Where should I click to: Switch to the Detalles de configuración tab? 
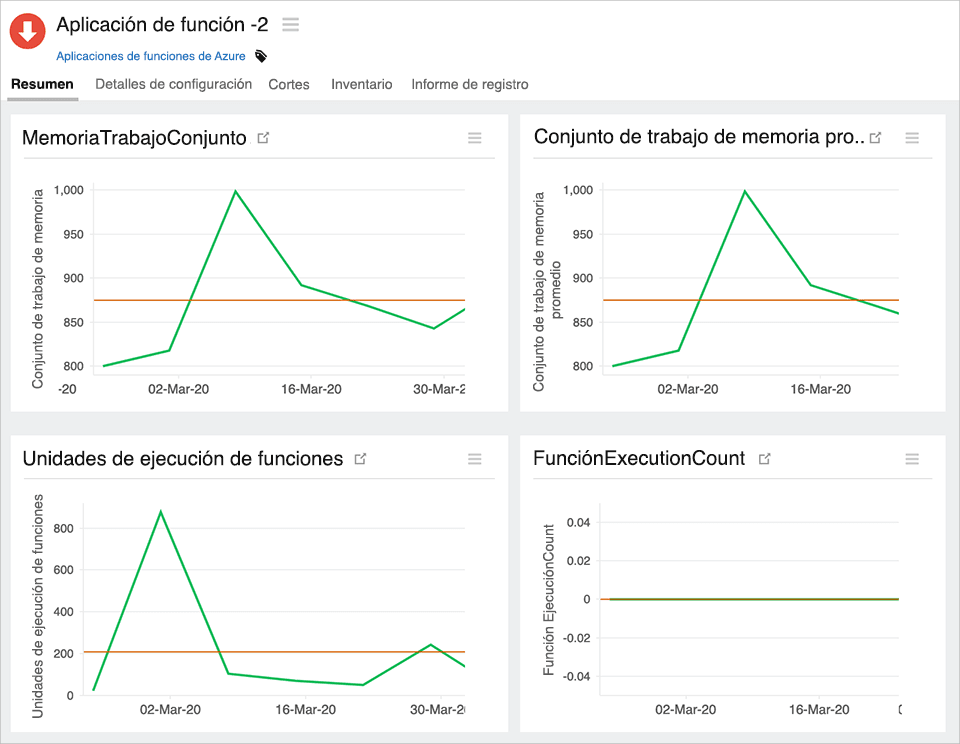[173, 85]
